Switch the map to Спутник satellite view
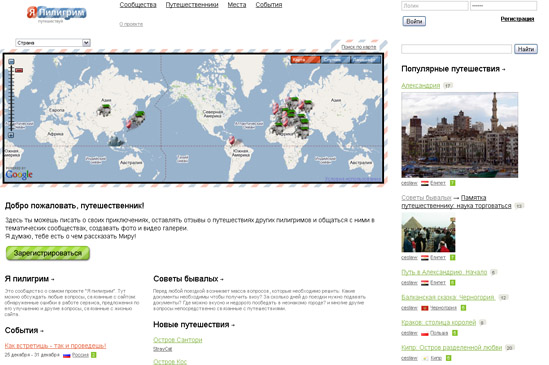This screenshot has width=549, height=365. coord(335,60)
